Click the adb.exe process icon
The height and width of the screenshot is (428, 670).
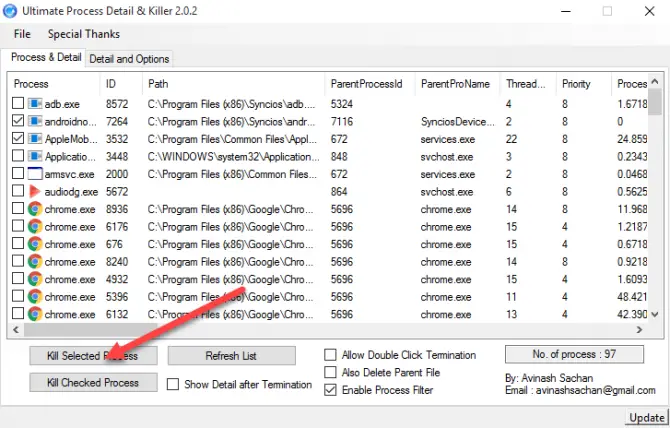(35, 103)
